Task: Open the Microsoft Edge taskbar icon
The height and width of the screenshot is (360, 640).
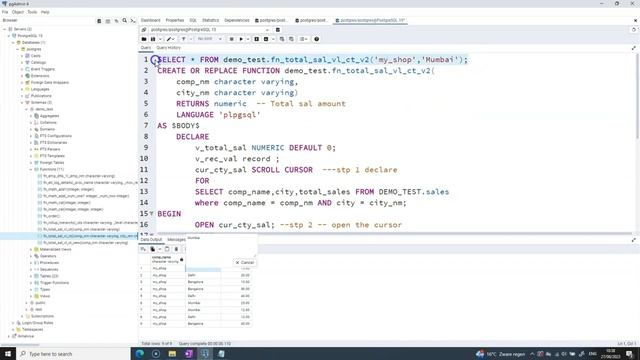Action: (x=140, y=354)
